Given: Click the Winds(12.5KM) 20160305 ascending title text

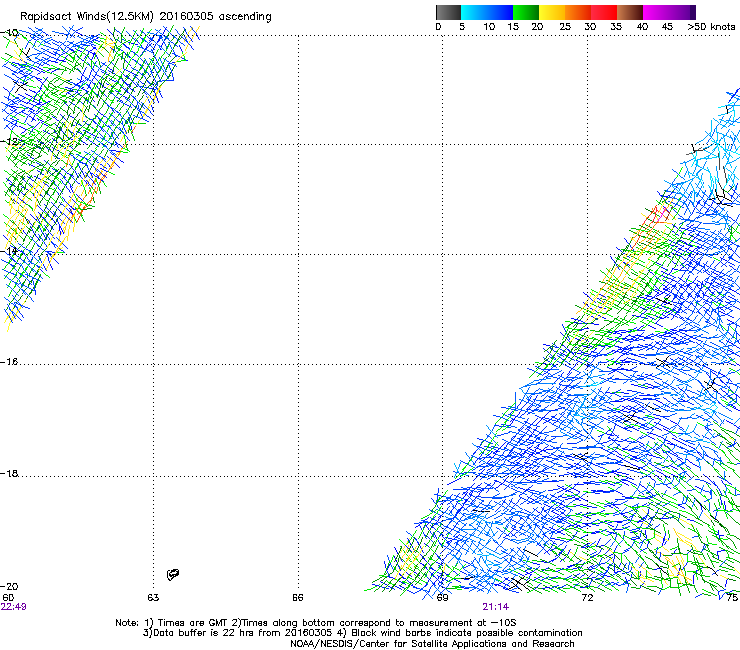Looking at the screenshot, I should point(173,17).
